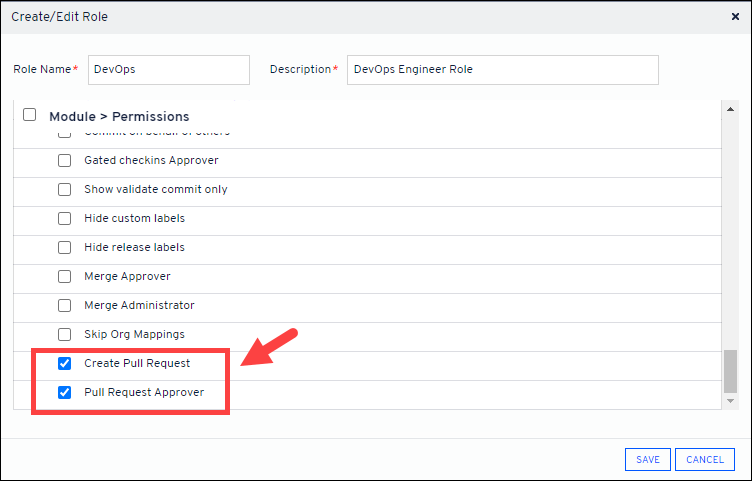Click the scroll up arrow of permissions list
This screenshot has height=481, width=752.
(x=730, y=107)
